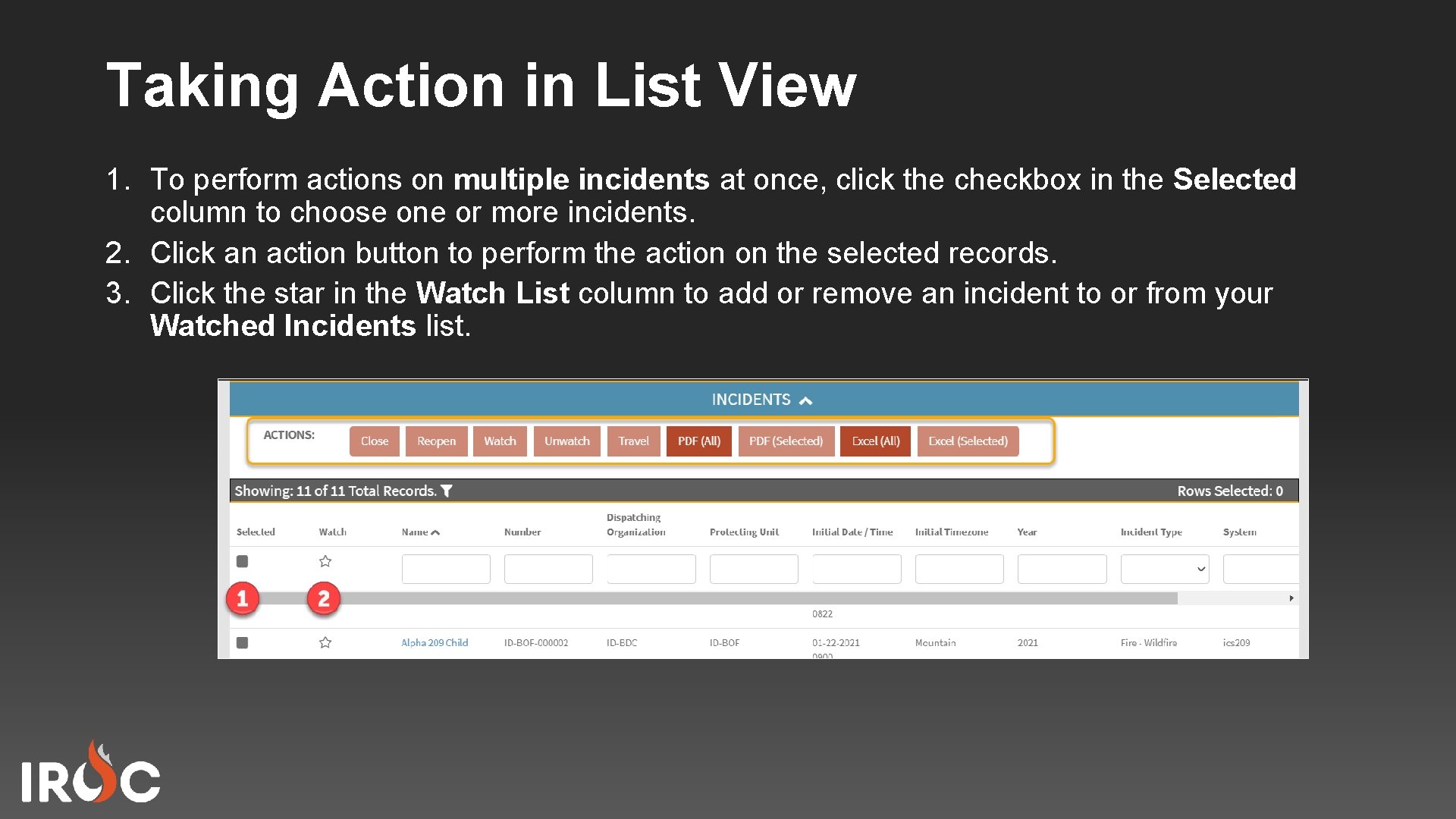Click the chevron next to the INCIDENTS title
This screenshot has width=1456, height=819.
click(807, 400)
